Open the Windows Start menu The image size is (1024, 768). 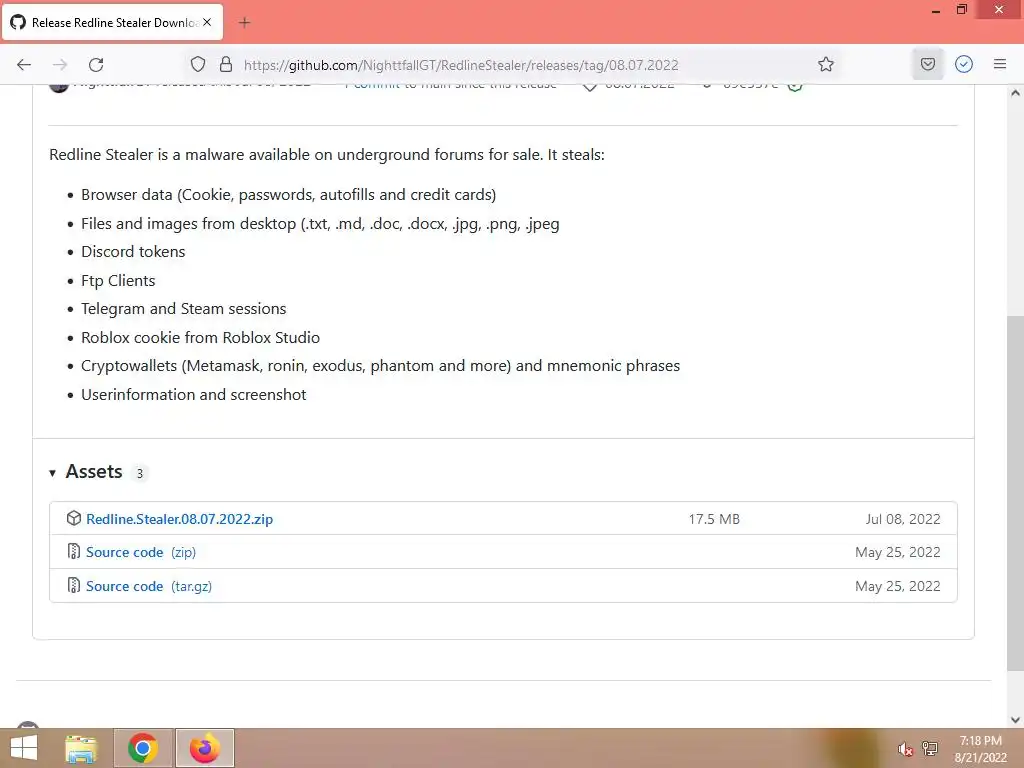[x=24, y=748]
